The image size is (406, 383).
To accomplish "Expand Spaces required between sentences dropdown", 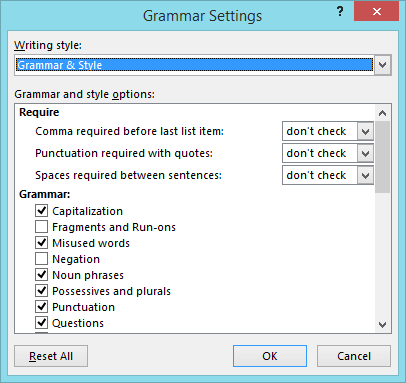I will pos(365,175).
